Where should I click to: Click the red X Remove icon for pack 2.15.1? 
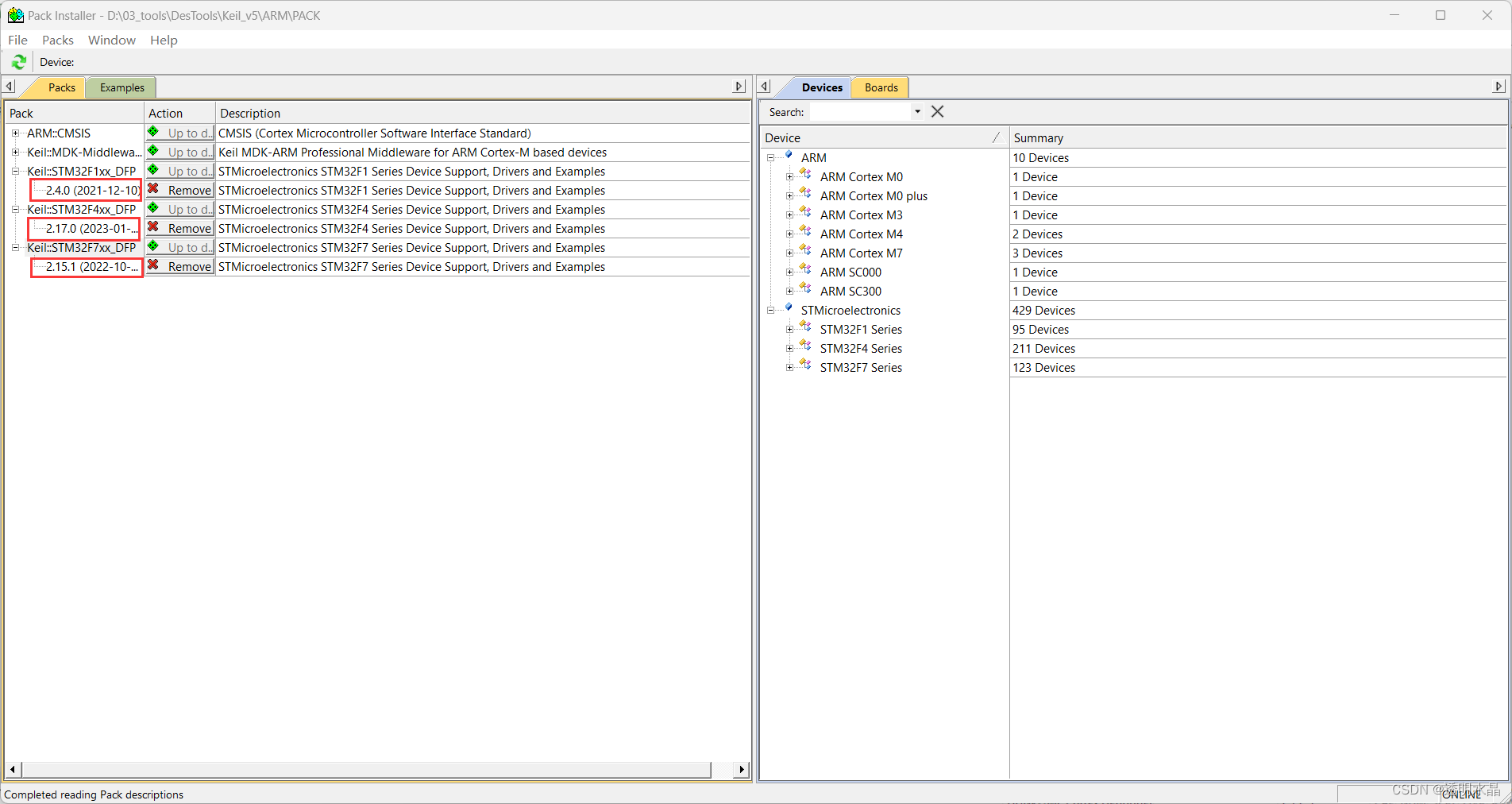[x=154, y=267]
